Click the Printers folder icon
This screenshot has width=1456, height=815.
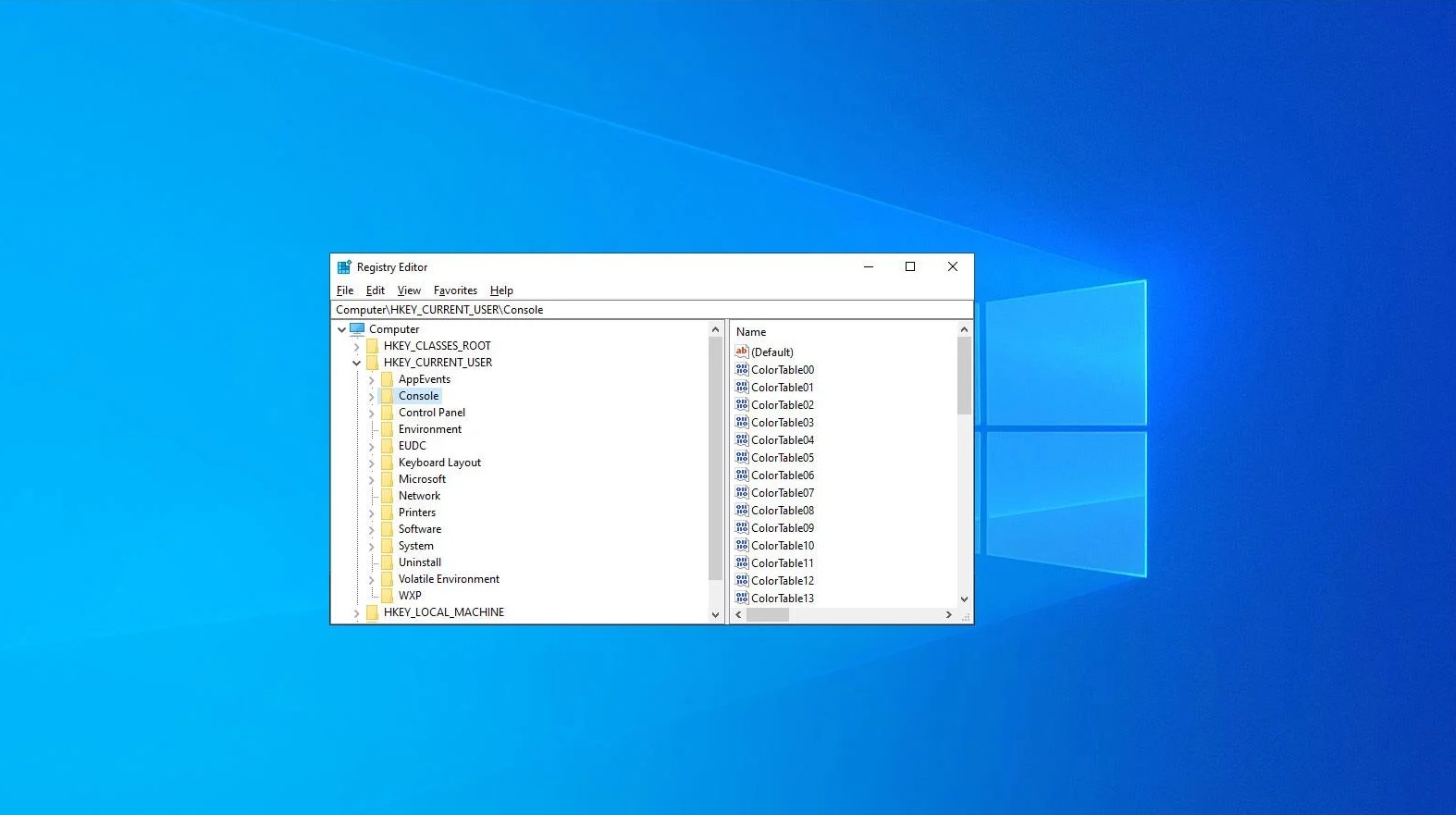tap(387, 512)
